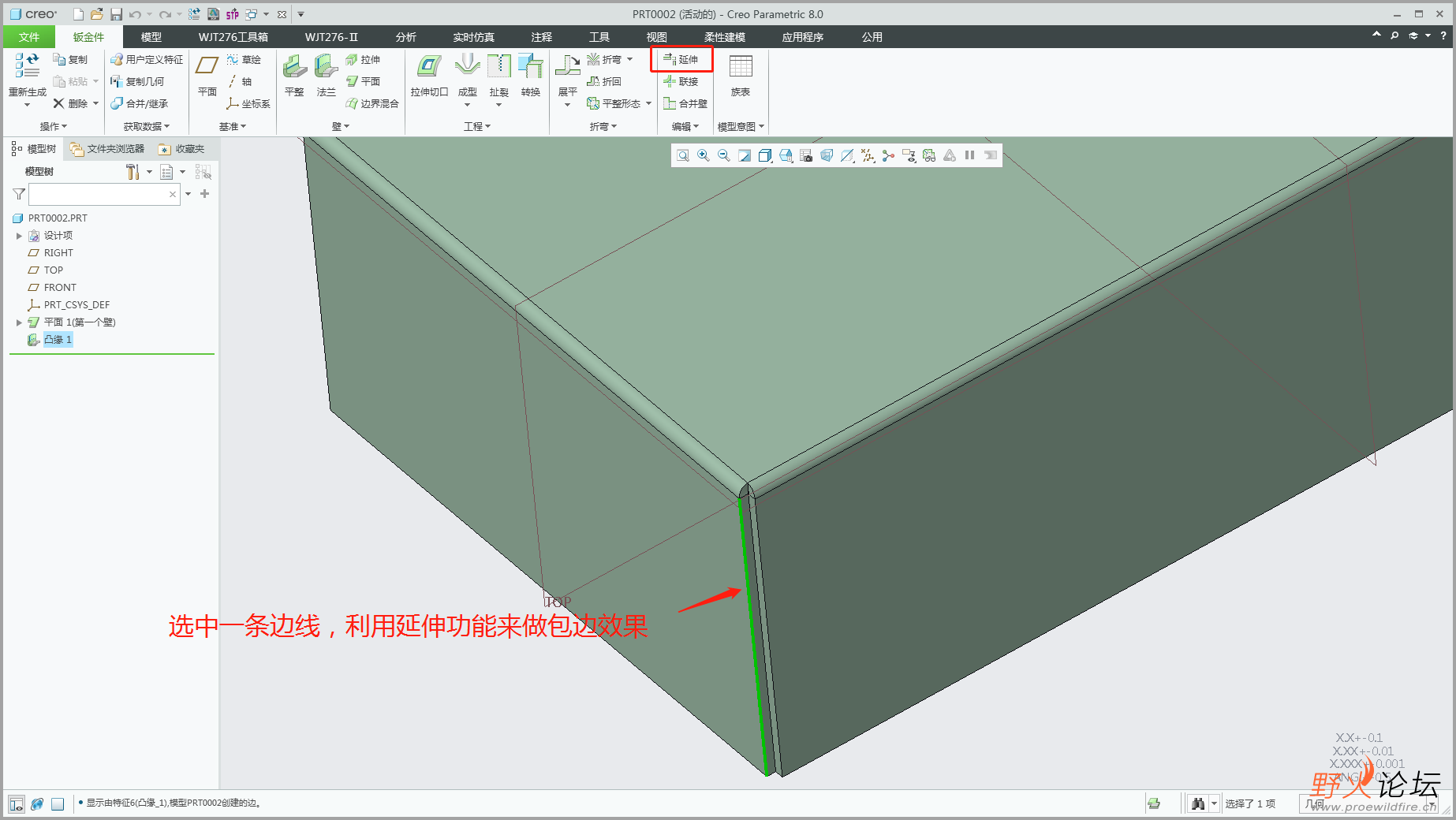Click the 延伸 (Extend) button

pos(681,59)
